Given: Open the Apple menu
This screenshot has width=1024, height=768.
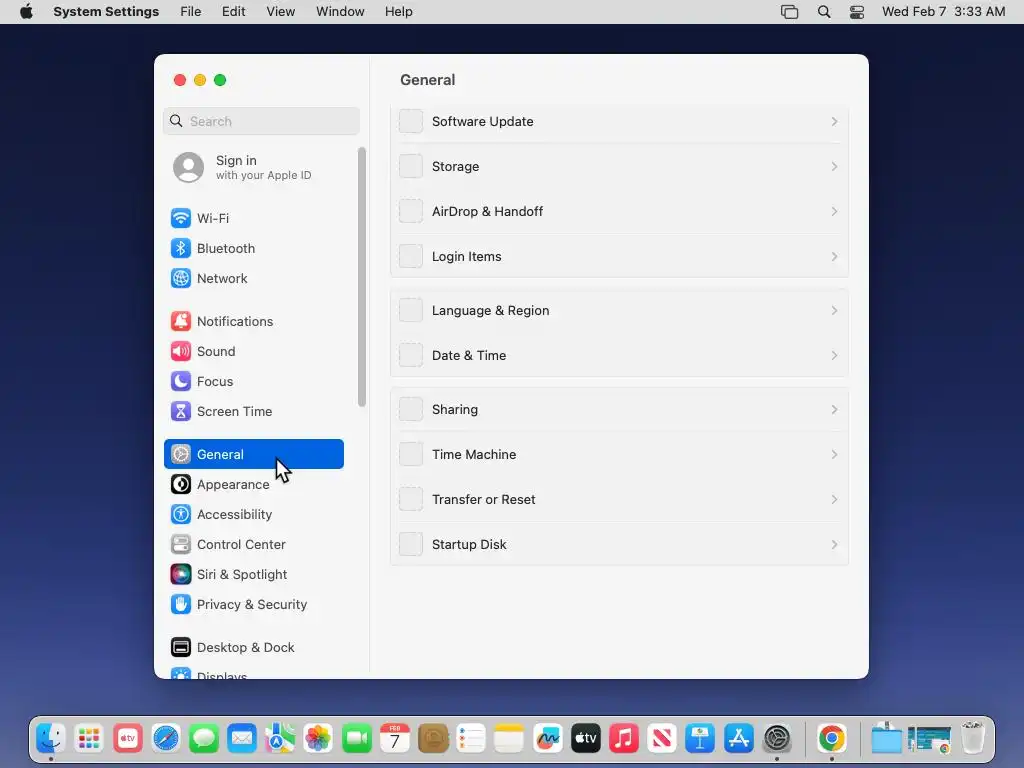Looking at the screenshot, I should pos(26,12).
